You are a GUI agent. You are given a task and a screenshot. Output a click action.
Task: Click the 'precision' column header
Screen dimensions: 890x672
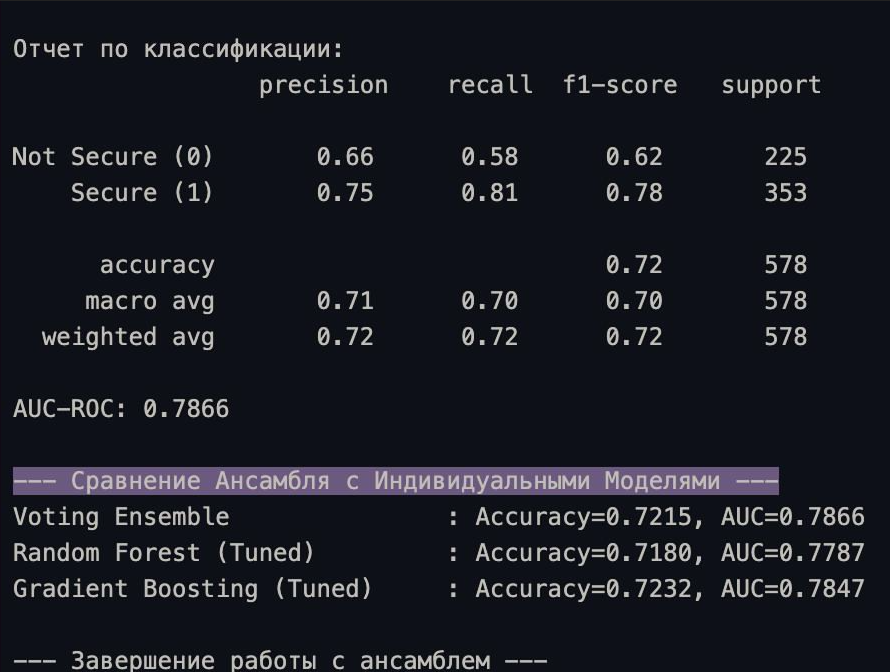(x=323, y=85)
